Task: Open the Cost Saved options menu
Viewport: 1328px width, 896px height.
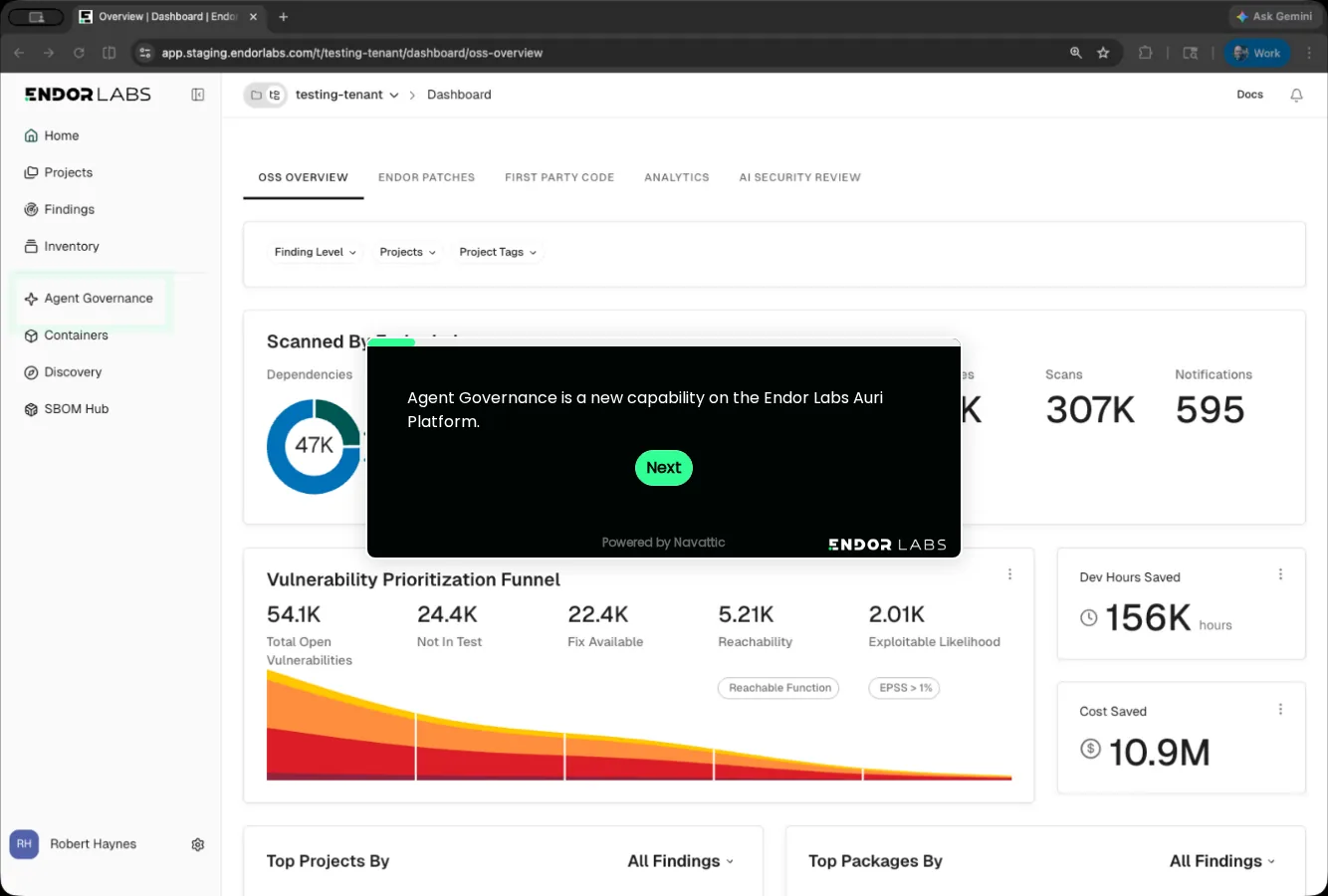Action: (1280, 709)
